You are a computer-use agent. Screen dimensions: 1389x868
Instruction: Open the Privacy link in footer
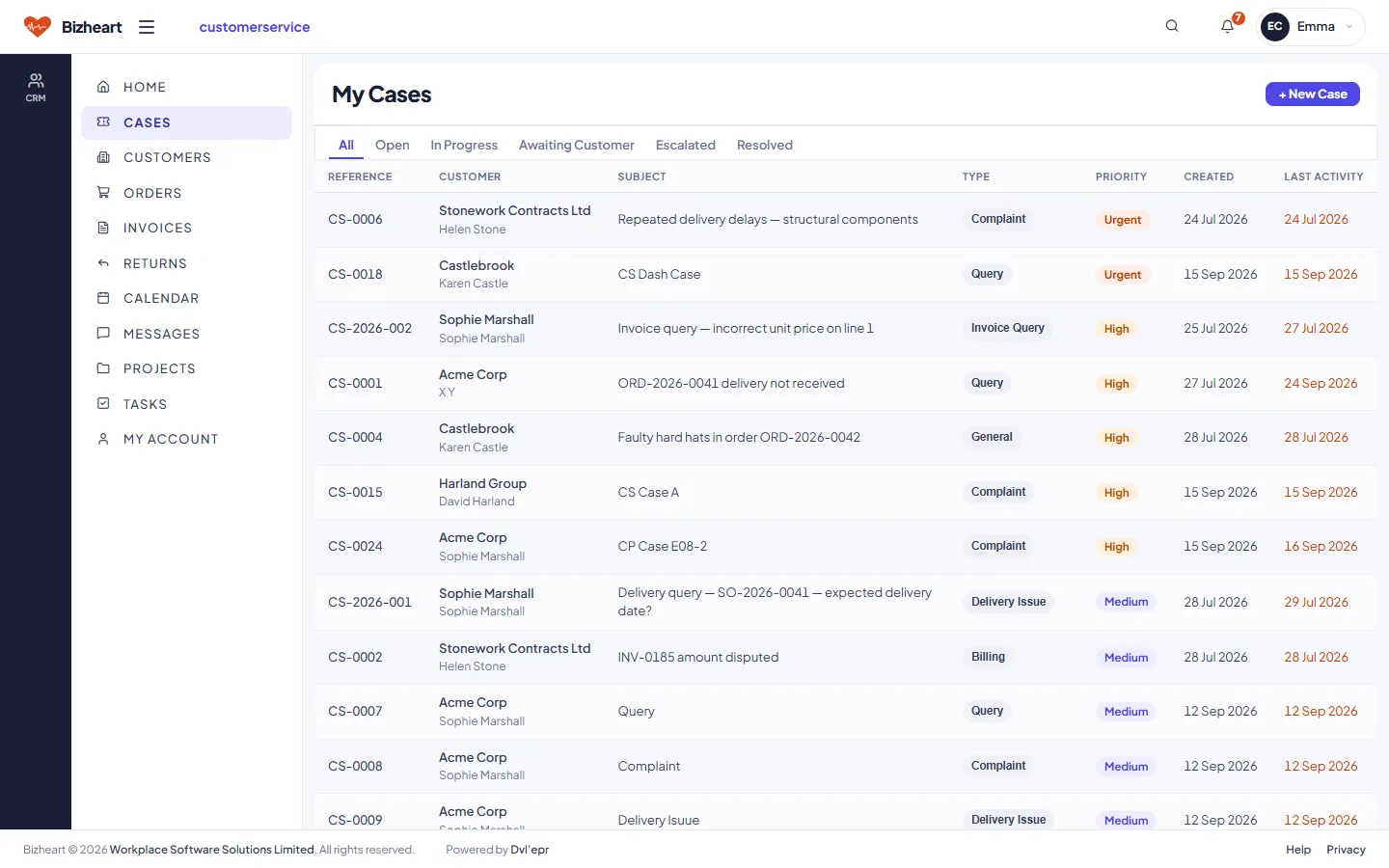(1346, 850)
